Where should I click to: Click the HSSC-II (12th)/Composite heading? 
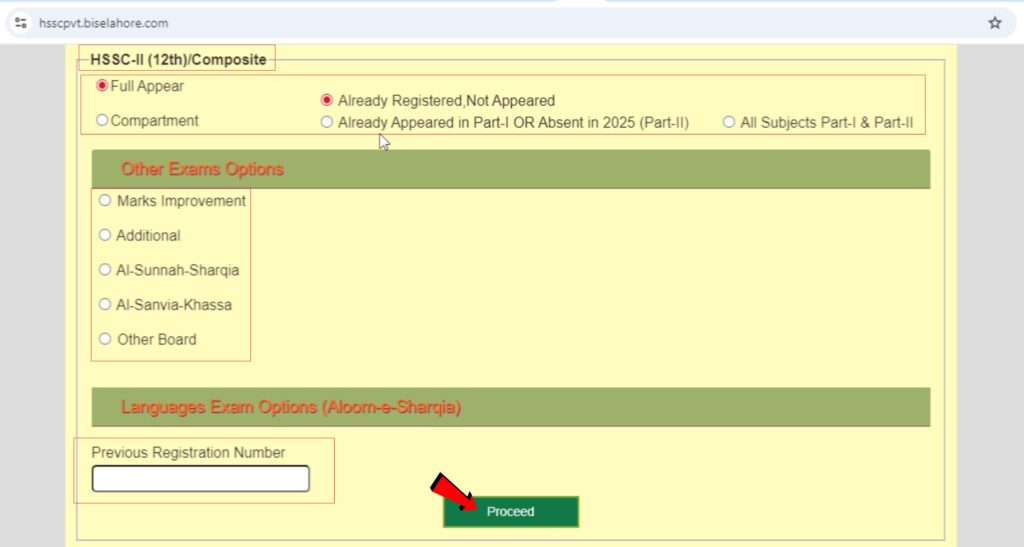pos(178,60)
